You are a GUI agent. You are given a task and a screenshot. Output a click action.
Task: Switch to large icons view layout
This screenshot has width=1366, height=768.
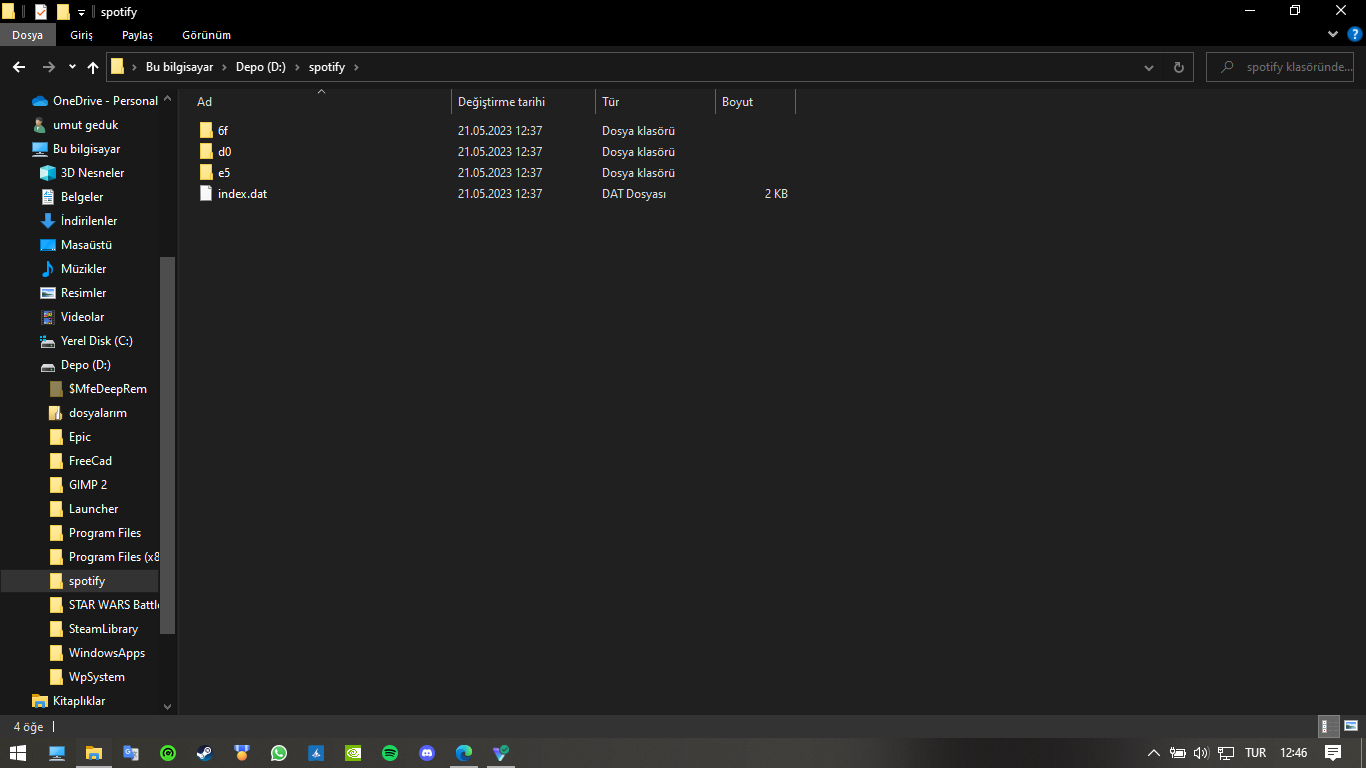click(1351, 727)
